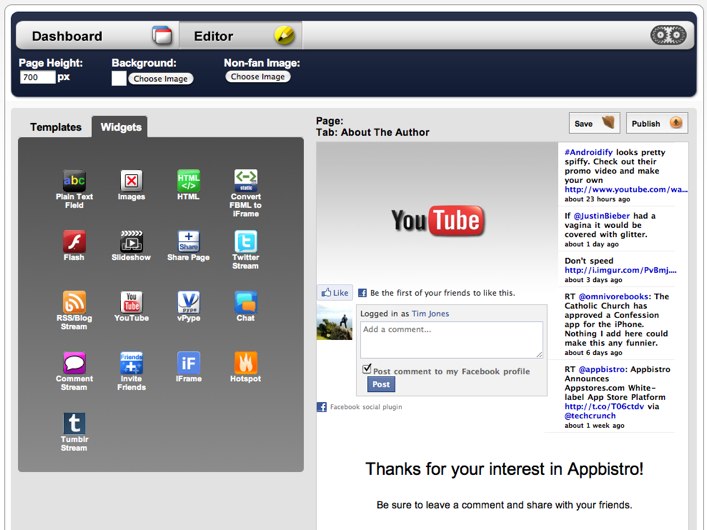Viewport: 707px width, 530px height.
Task: Toggle Post comment to my Facebook profile
Action: point(367,369)
